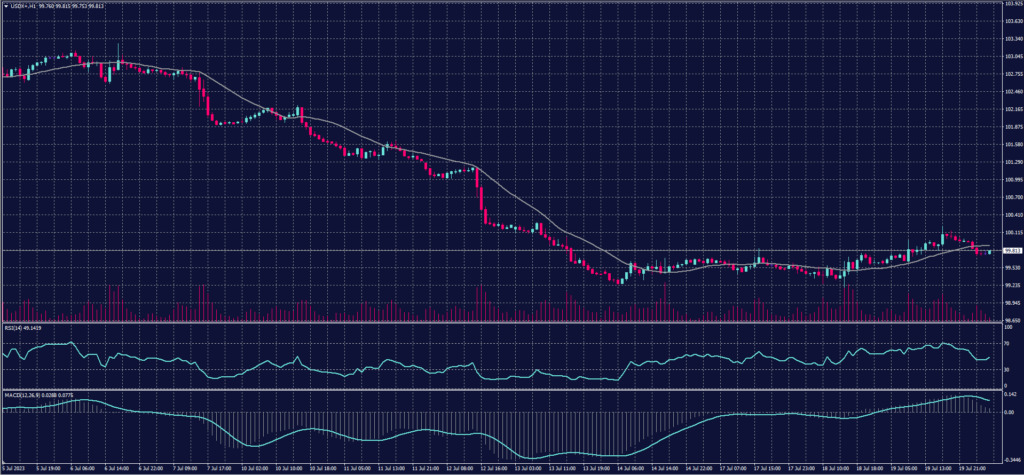1024x475 pixels.
Task: Click the 10 Jul 02:00 time label
Action: pyautogui.click(x=253, y=468)
